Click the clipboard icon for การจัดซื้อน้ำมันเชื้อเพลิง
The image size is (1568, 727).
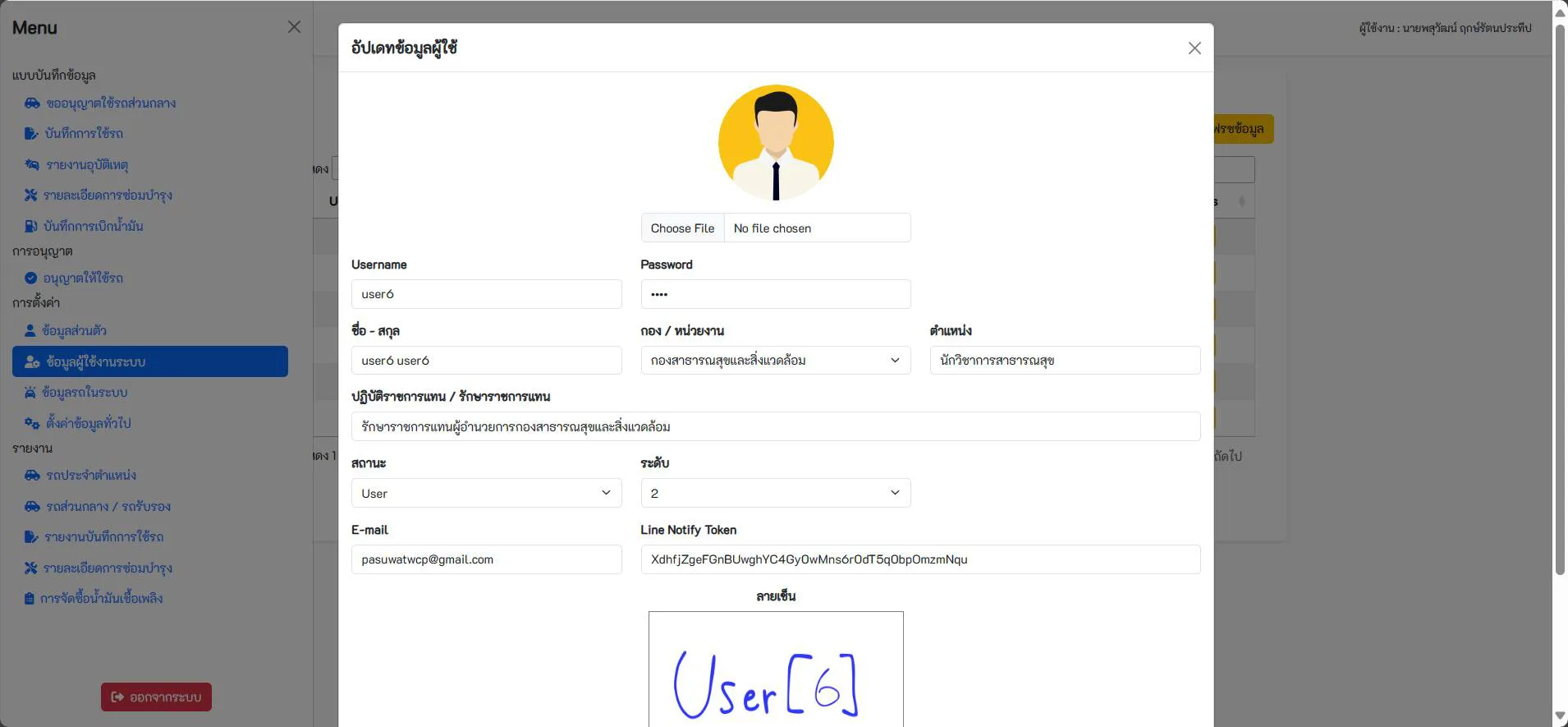tap(29, 599)
